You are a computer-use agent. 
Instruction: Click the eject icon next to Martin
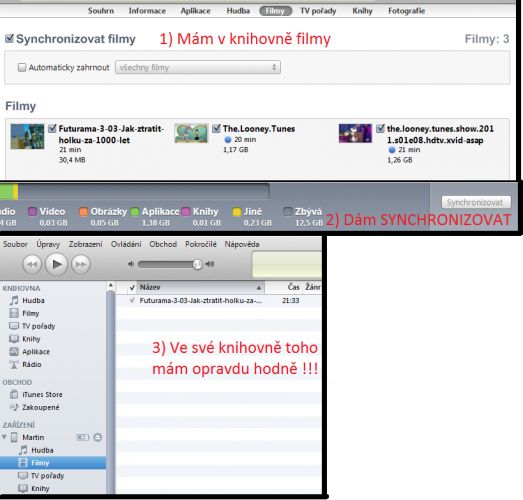[98, 437]
